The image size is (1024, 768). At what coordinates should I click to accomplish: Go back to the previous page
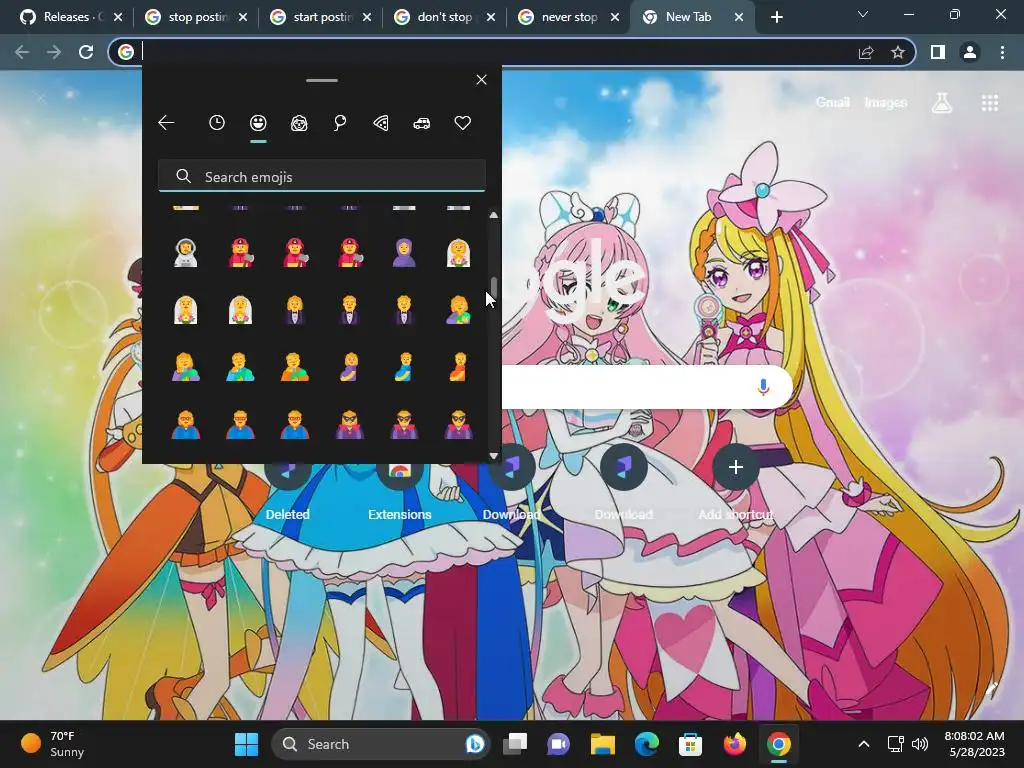coord(22,52)
